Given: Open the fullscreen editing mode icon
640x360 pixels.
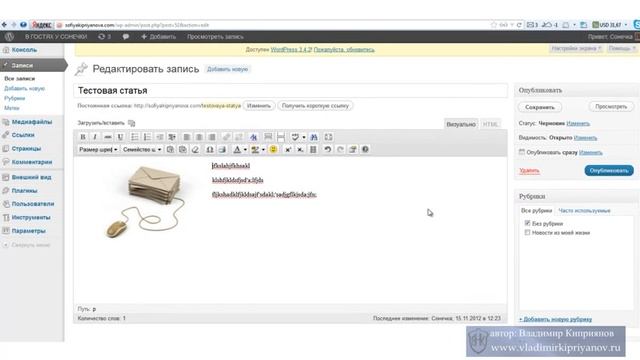Looking at the screenshot, I should pyautogui.click(x=328, y=137).
